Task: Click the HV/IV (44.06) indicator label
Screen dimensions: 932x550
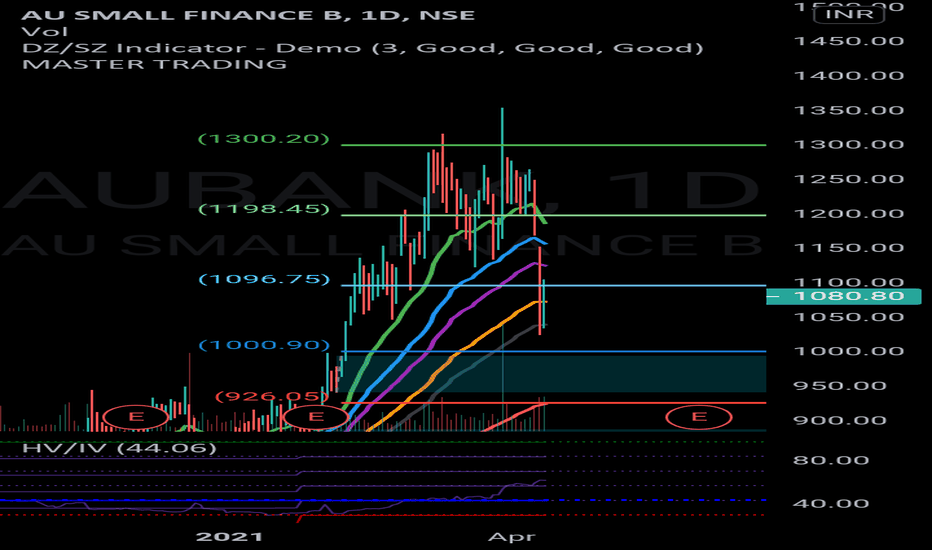Action: coord(119,448)
